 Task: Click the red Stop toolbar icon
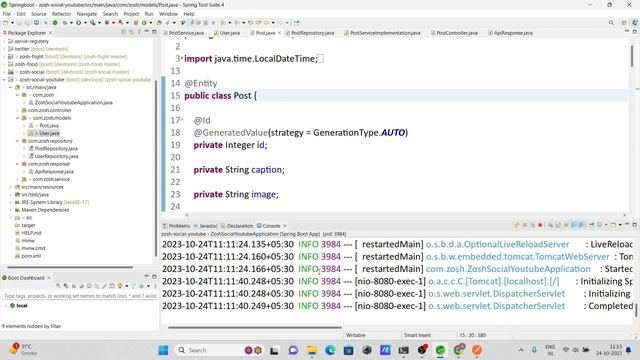coord(107,23)
